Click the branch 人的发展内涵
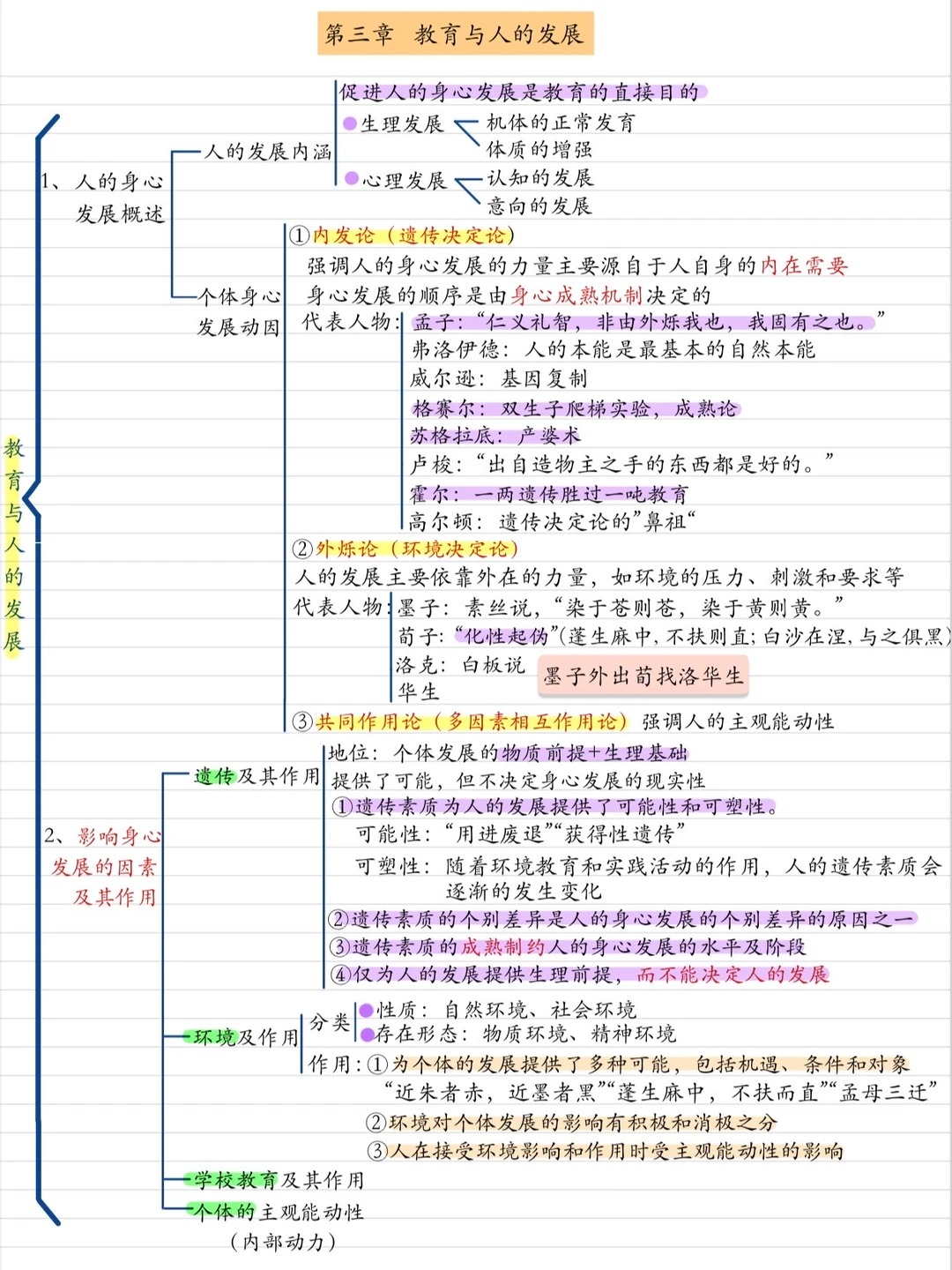 click(x=268, y=152)
